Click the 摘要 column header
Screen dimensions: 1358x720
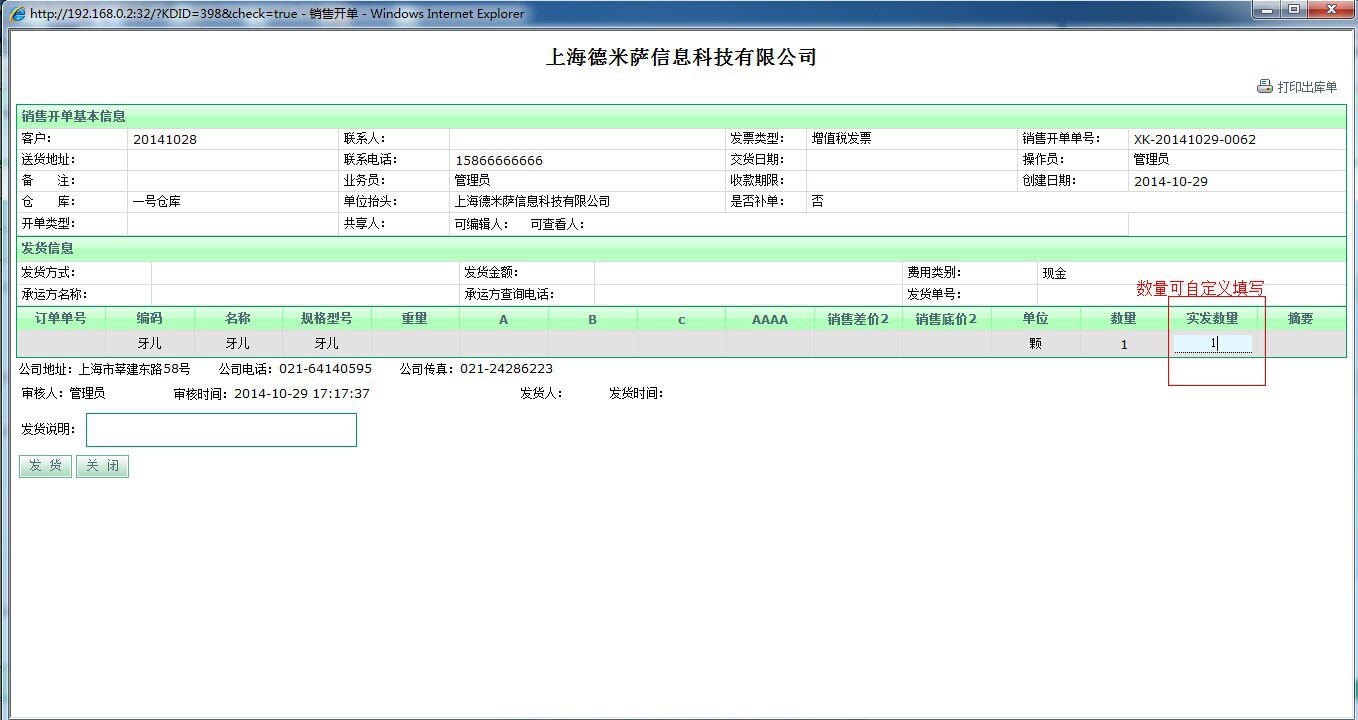(x=1300, y=319)
